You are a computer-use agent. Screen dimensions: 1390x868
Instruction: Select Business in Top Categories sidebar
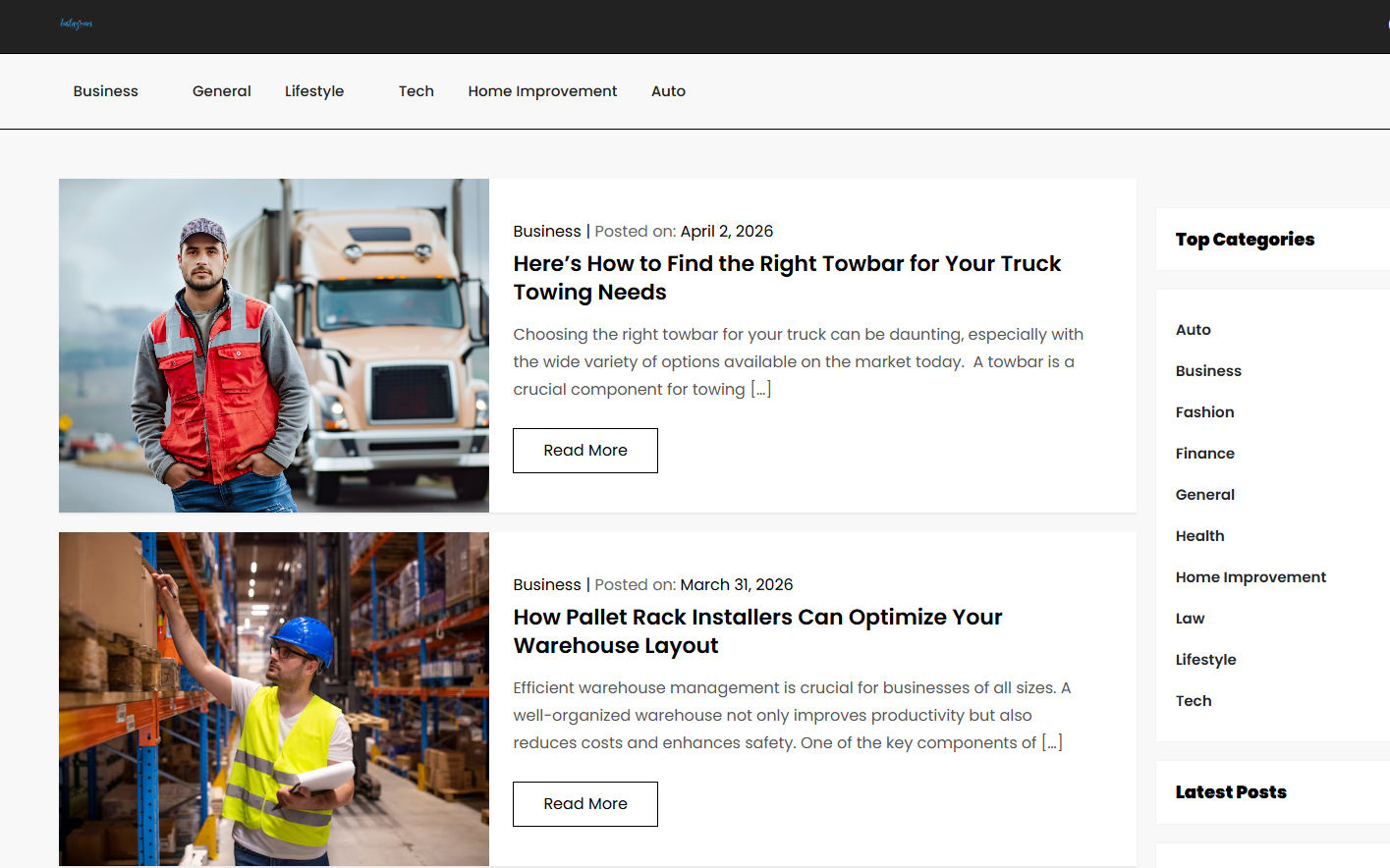[1208, 371]
